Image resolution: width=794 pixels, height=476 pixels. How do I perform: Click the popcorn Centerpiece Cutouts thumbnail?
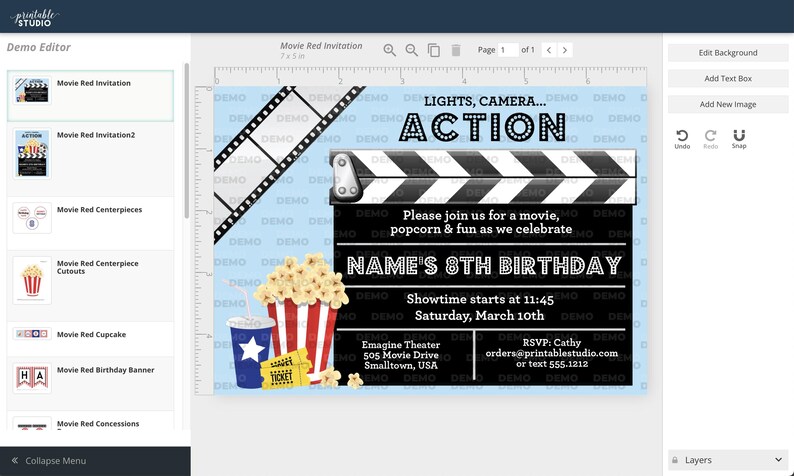[x=32, y=280]
